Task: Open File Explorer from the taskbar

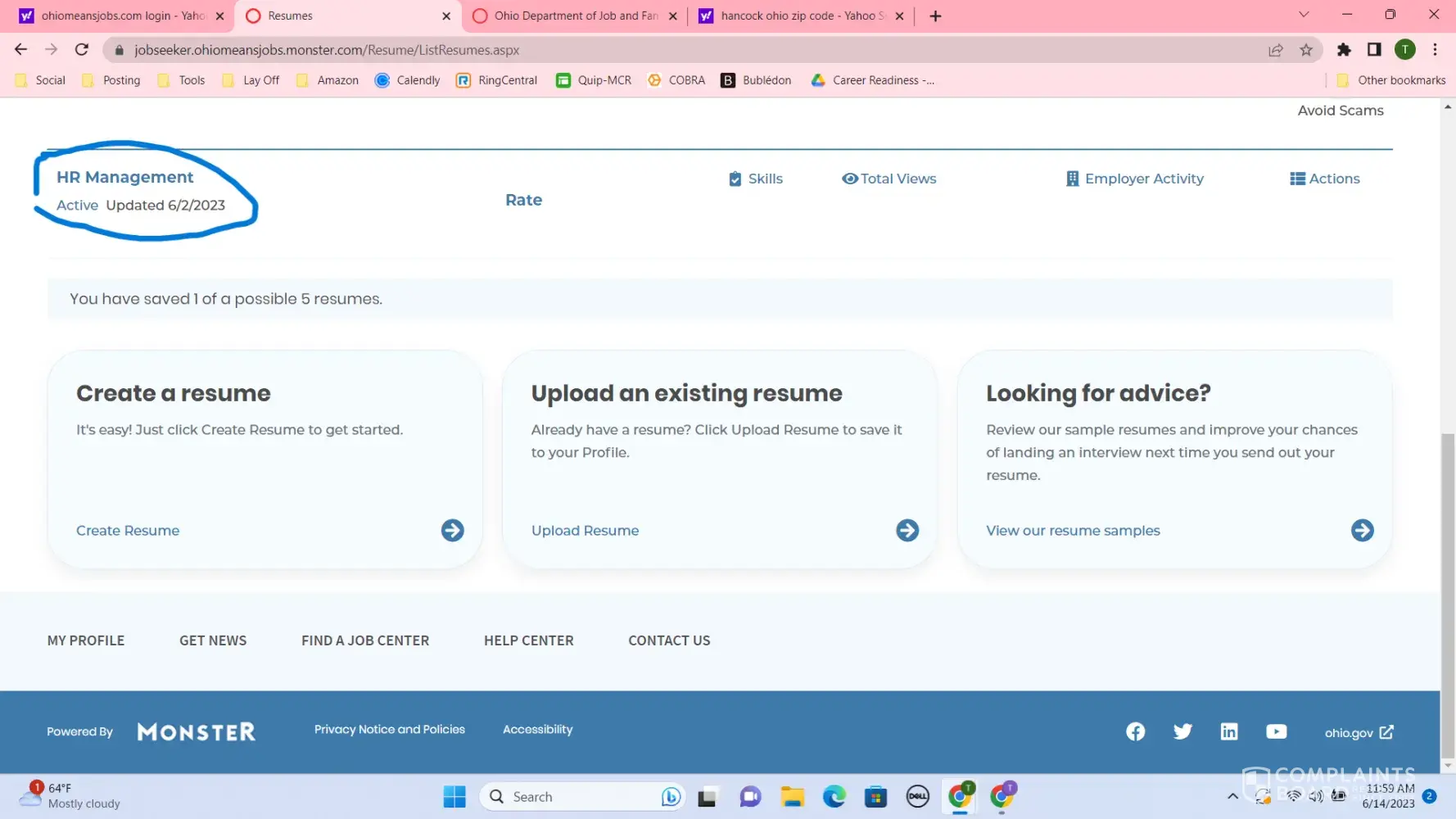Action: click(792, 797)
